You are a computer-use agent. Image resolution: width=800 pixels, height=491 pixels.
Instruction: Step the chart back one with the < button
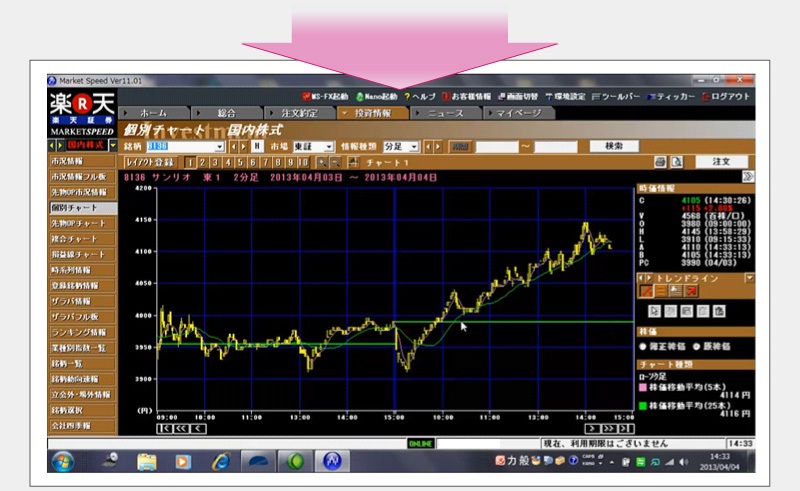point(198,429)
